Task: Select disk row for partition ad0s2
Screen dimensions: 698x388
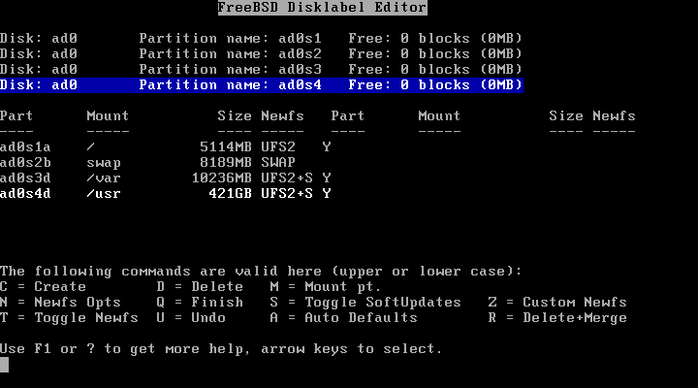Action: coord(261,54)
